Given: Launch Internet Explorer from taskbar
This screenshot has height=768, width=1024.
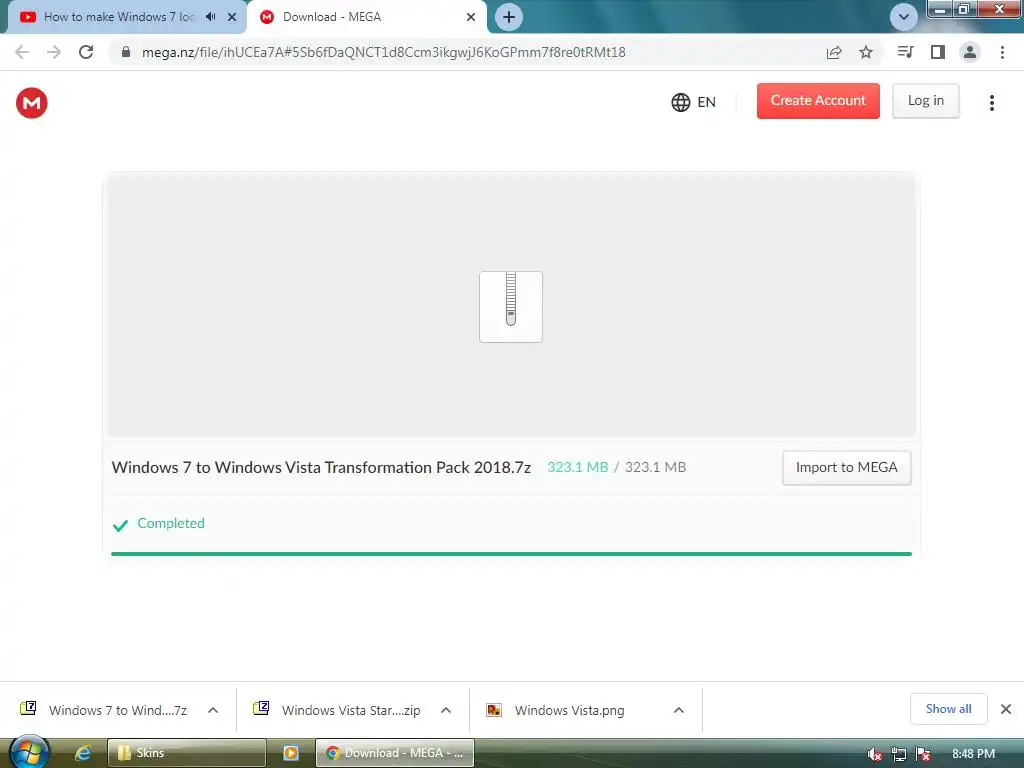Looking at the screenshot, I should coord(83,753).
